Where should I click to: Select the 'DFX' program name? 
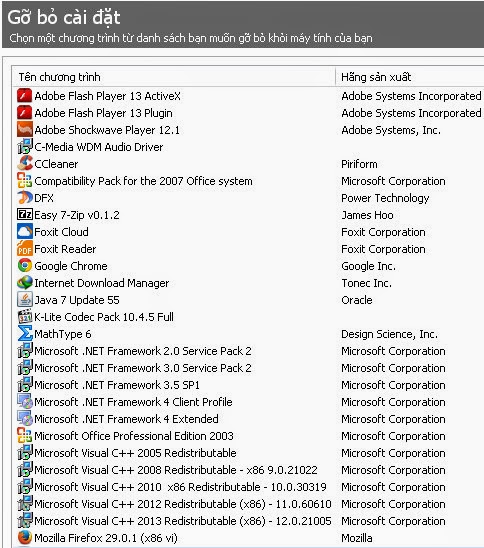[44, 198]
